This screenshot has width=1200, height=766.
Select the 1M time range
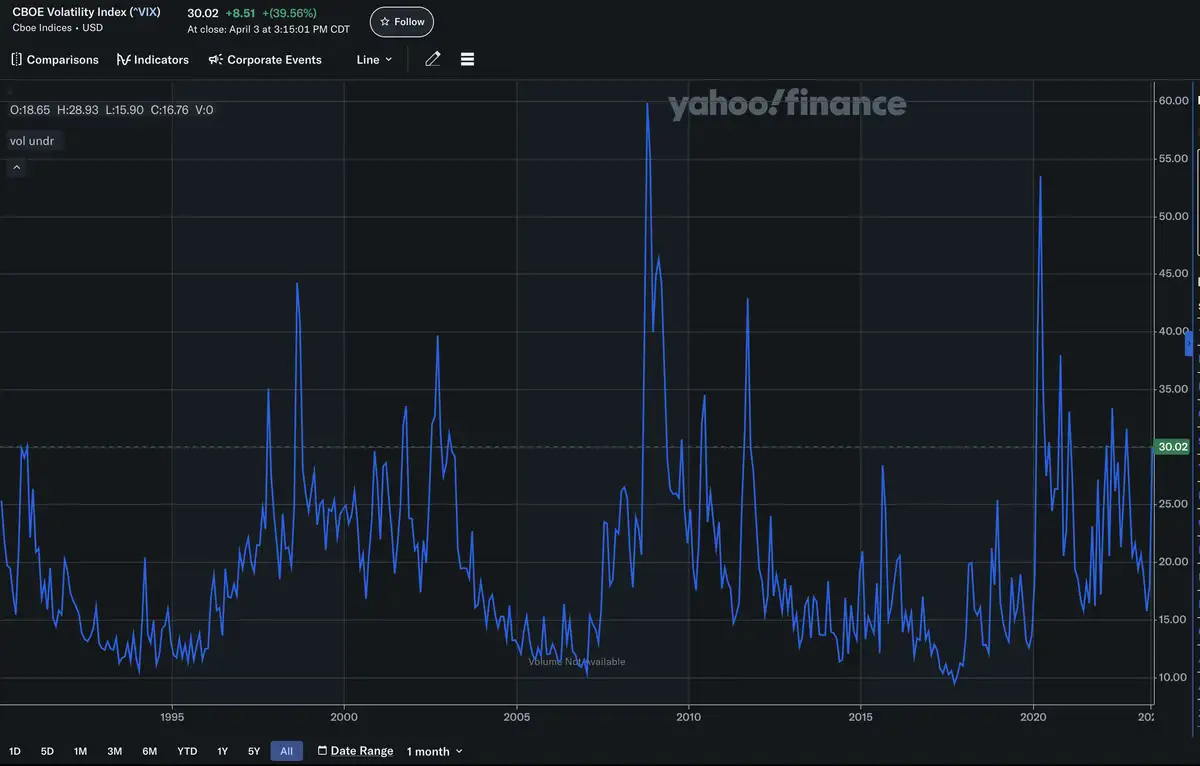81,751
